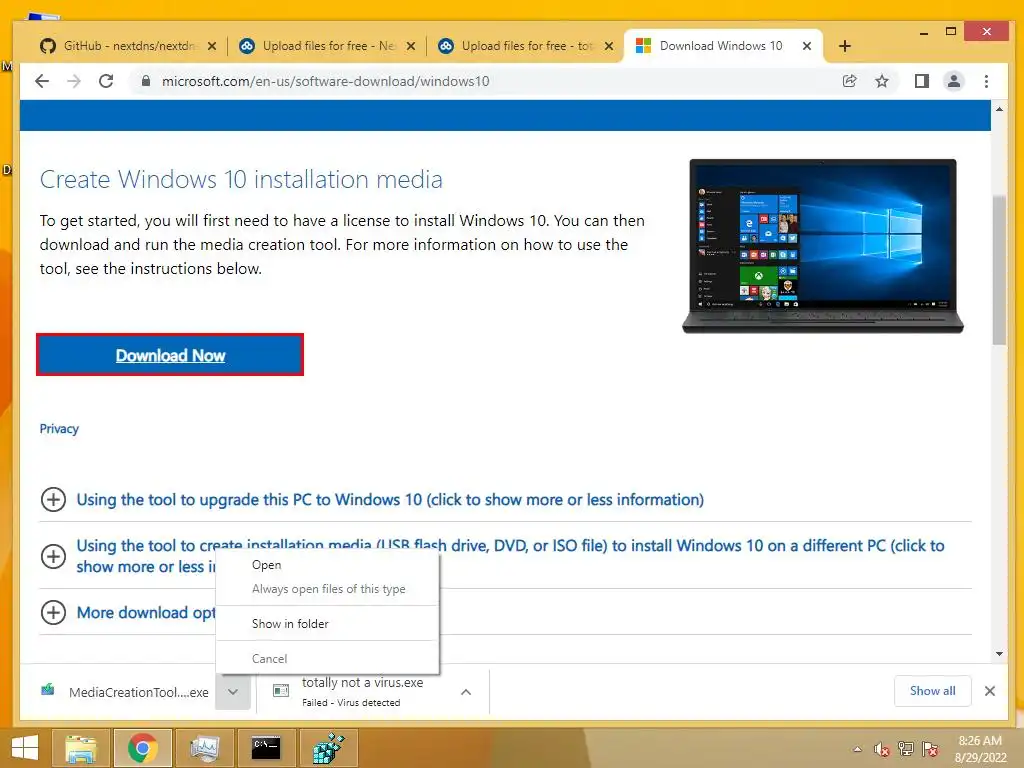This screenshot has height=768, width=1024.
Task: Open Action Center flag tray icon
Action: click(x=930, y=749)
